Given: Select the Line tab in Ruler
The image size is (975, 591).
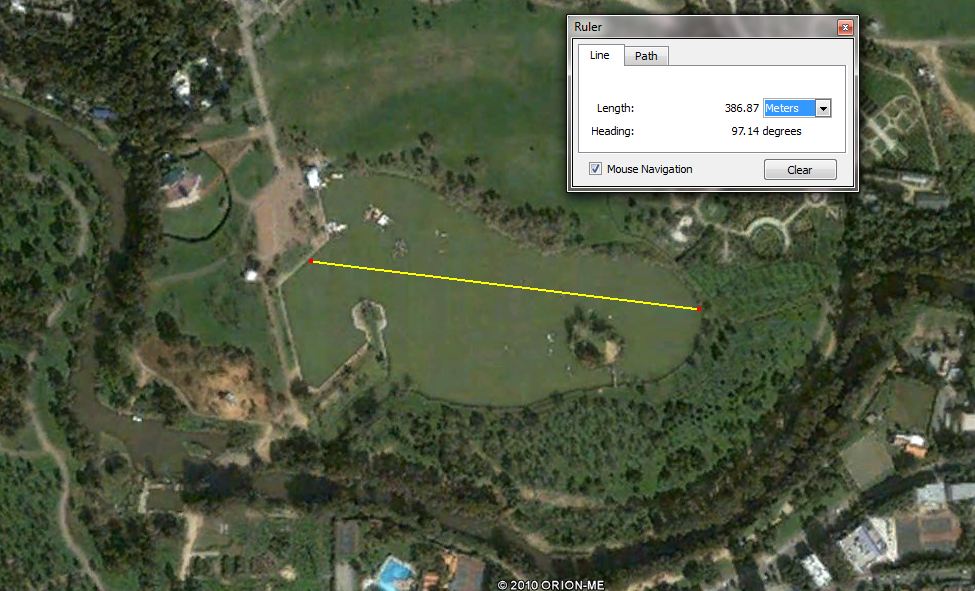Looking at the screenshot, I should 599,55.
